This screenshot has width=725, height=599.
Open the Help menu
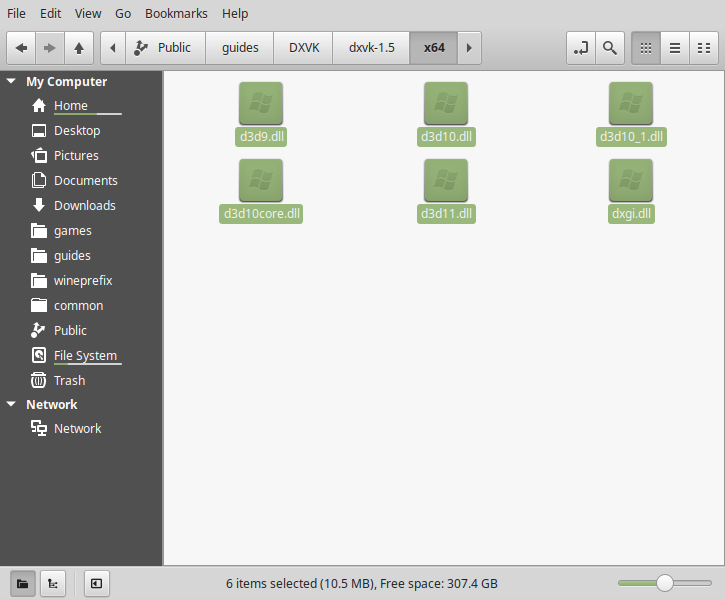[235, 13]
